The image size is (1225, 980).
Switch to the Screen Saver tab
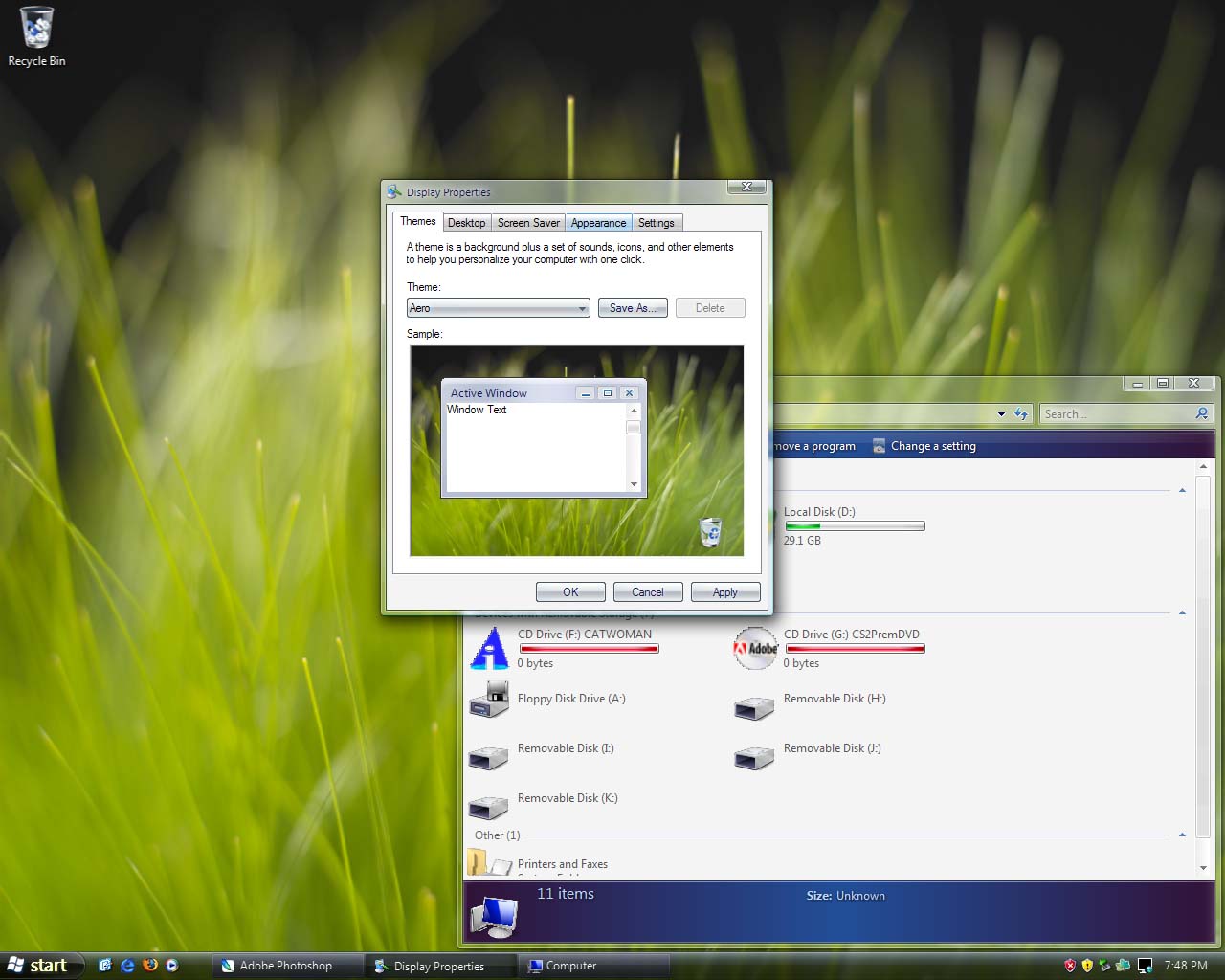click(528, 223)
